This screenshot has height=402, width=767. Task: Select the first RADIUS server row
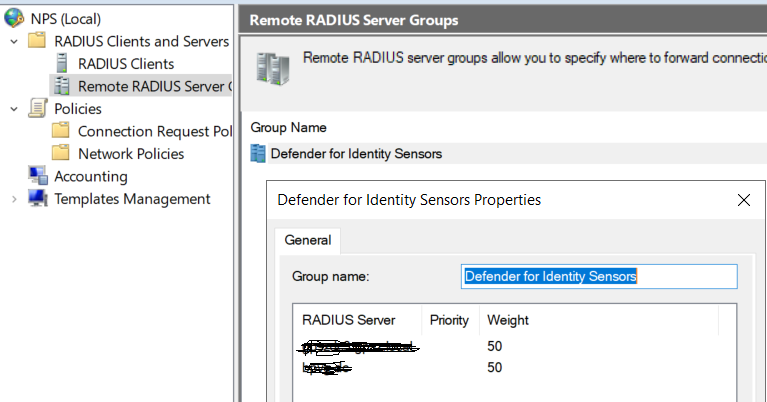point(360,346)
